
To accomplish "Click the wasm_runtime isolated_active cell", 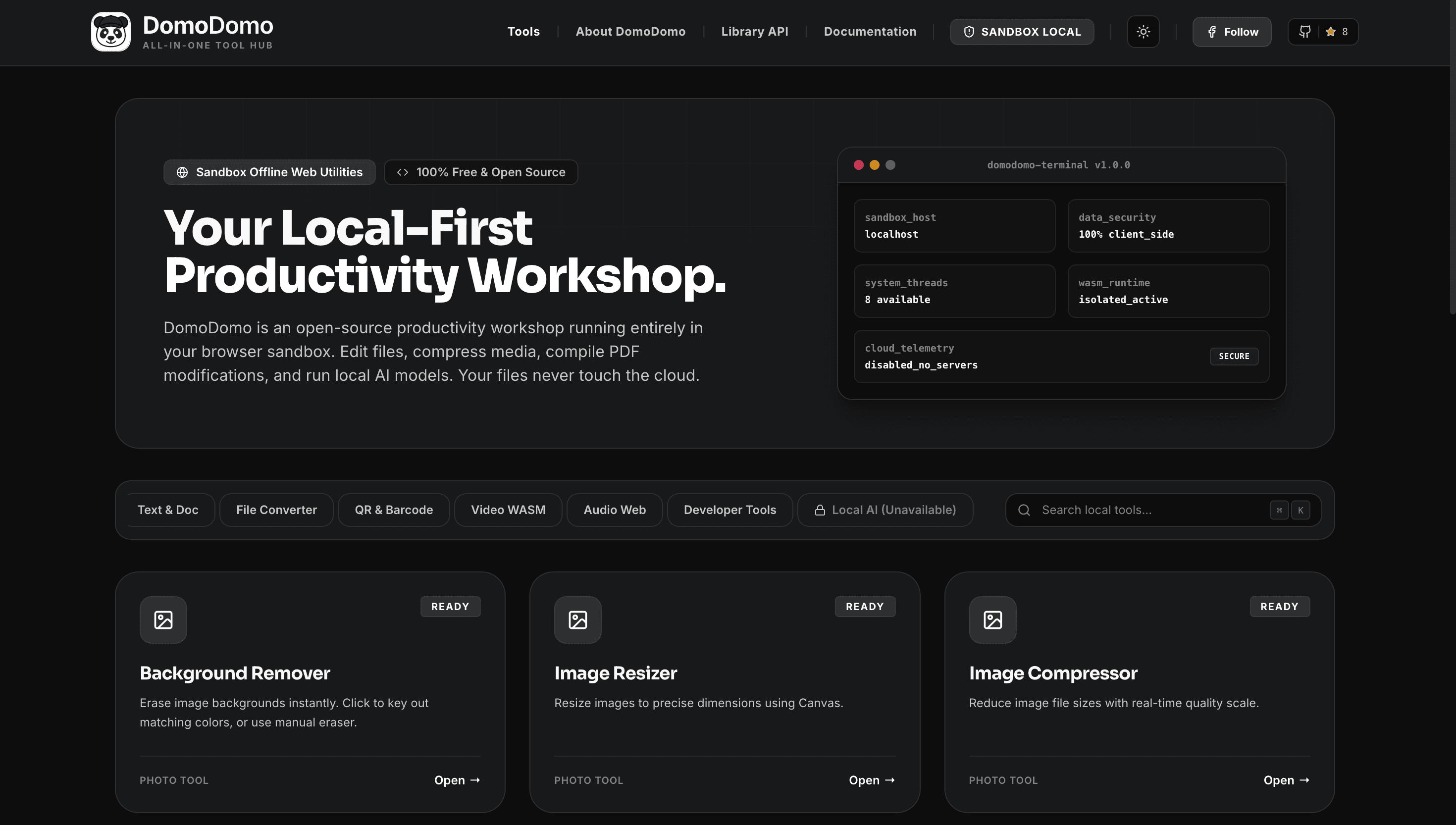I will pos(1168,291).
